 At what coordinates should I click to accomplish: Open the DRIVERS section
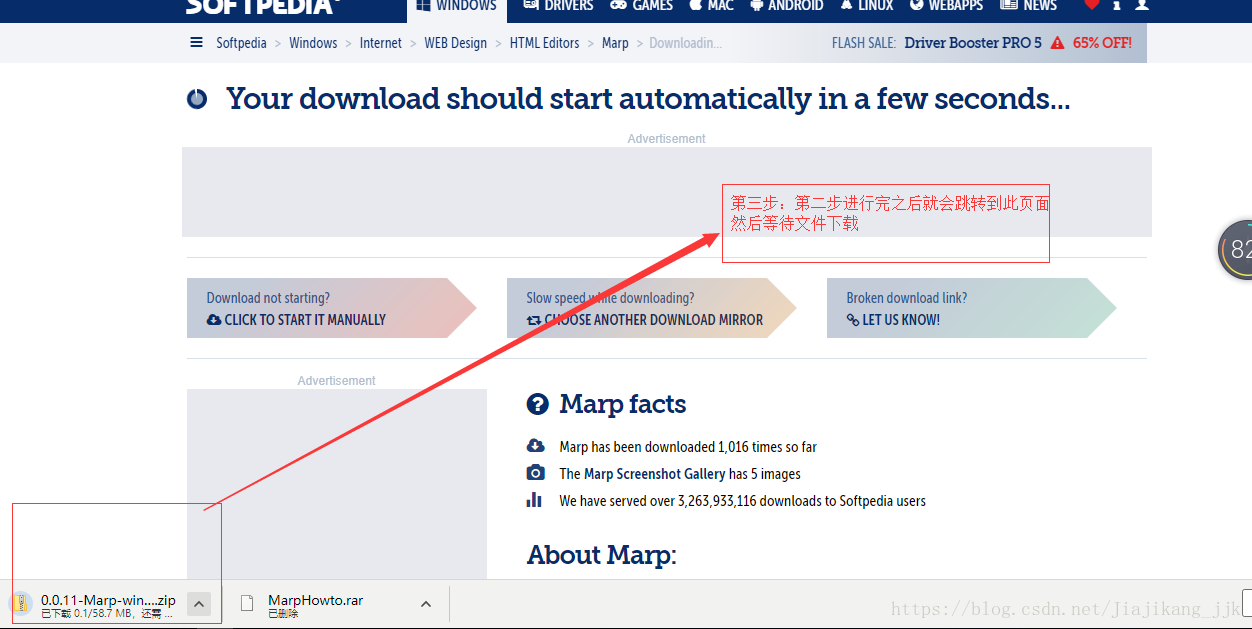558,6
